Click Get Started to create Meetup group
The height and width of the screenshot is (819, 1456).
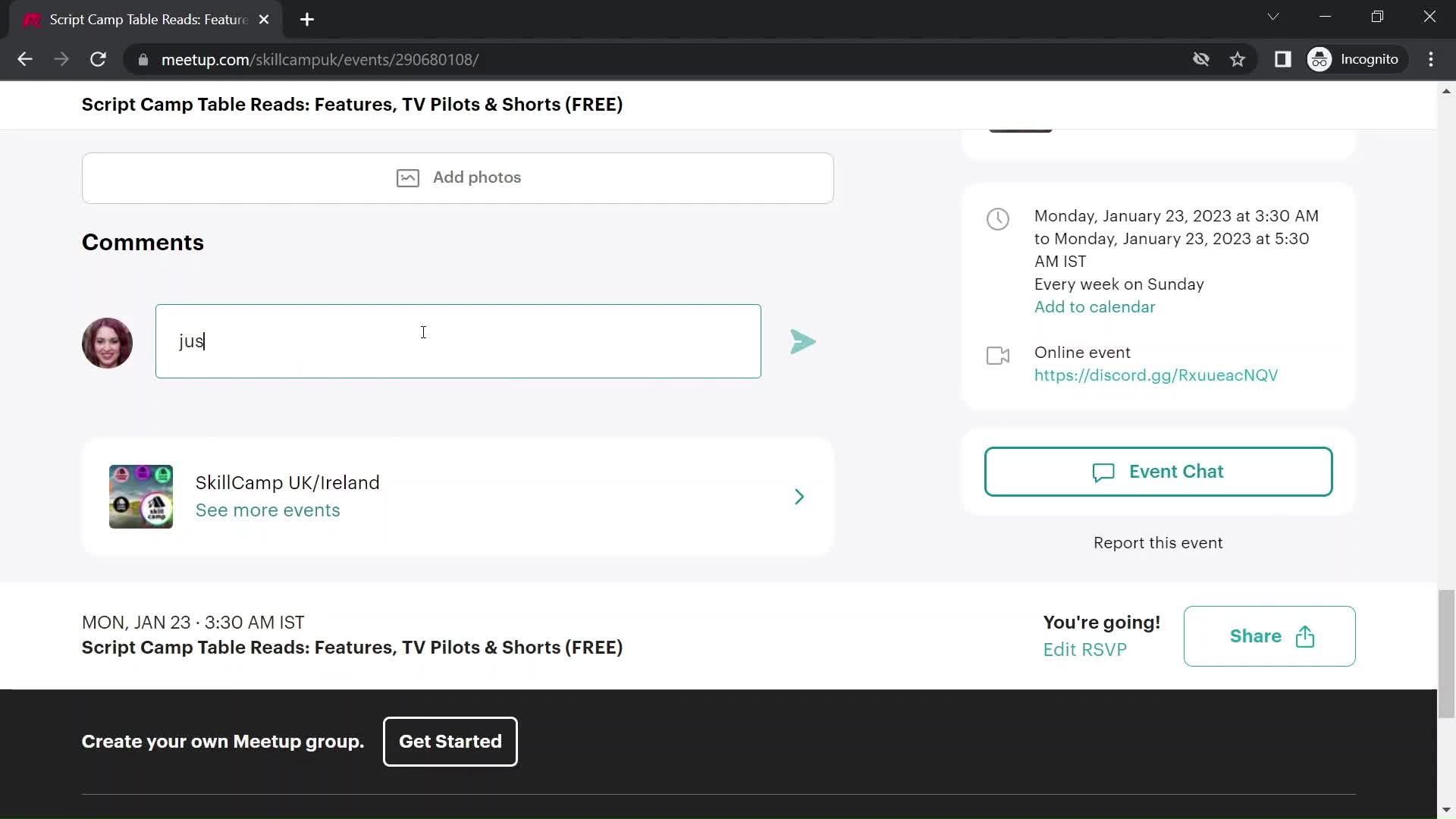450,741
